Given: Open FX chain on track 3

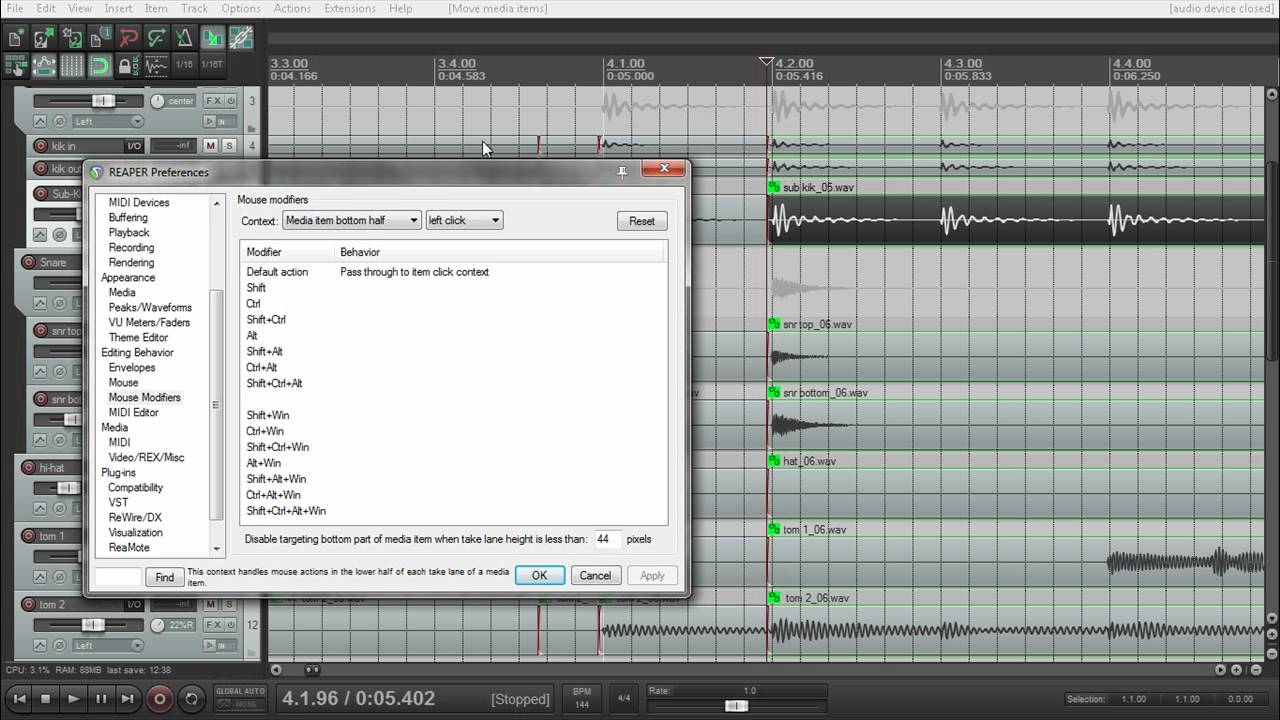Looking at the screenshot, I should tap(214, 101).
